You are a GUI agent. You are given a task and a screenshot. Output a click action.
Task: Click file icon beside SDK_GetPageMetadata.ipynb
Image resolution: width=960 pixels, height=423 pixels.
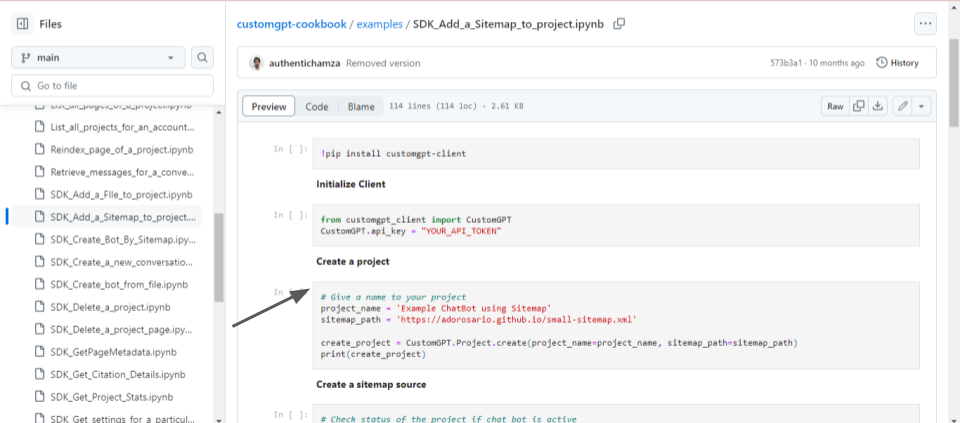pyautogui.click(x=39, y=352)
